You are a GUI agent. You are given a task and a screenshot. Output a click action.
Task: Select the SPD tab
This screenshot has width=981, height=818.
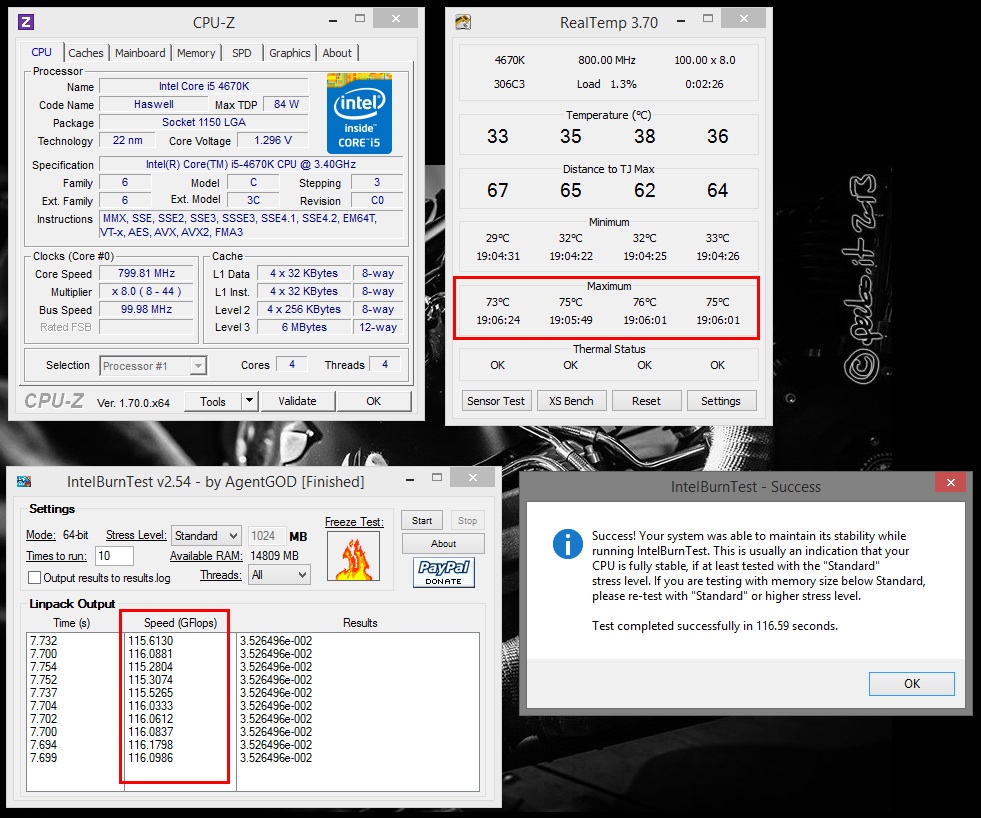tap(241, 53)
